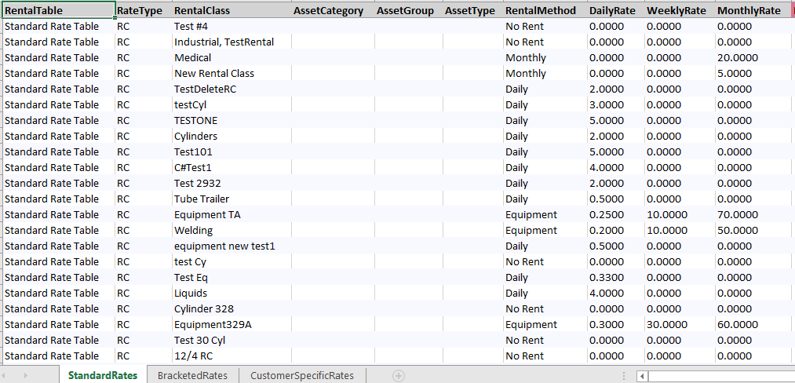The height and width of the screenshot is (383, 795).
Task: Click Welding weekly rate 10.0000 cell
Action: coord(679,231)
